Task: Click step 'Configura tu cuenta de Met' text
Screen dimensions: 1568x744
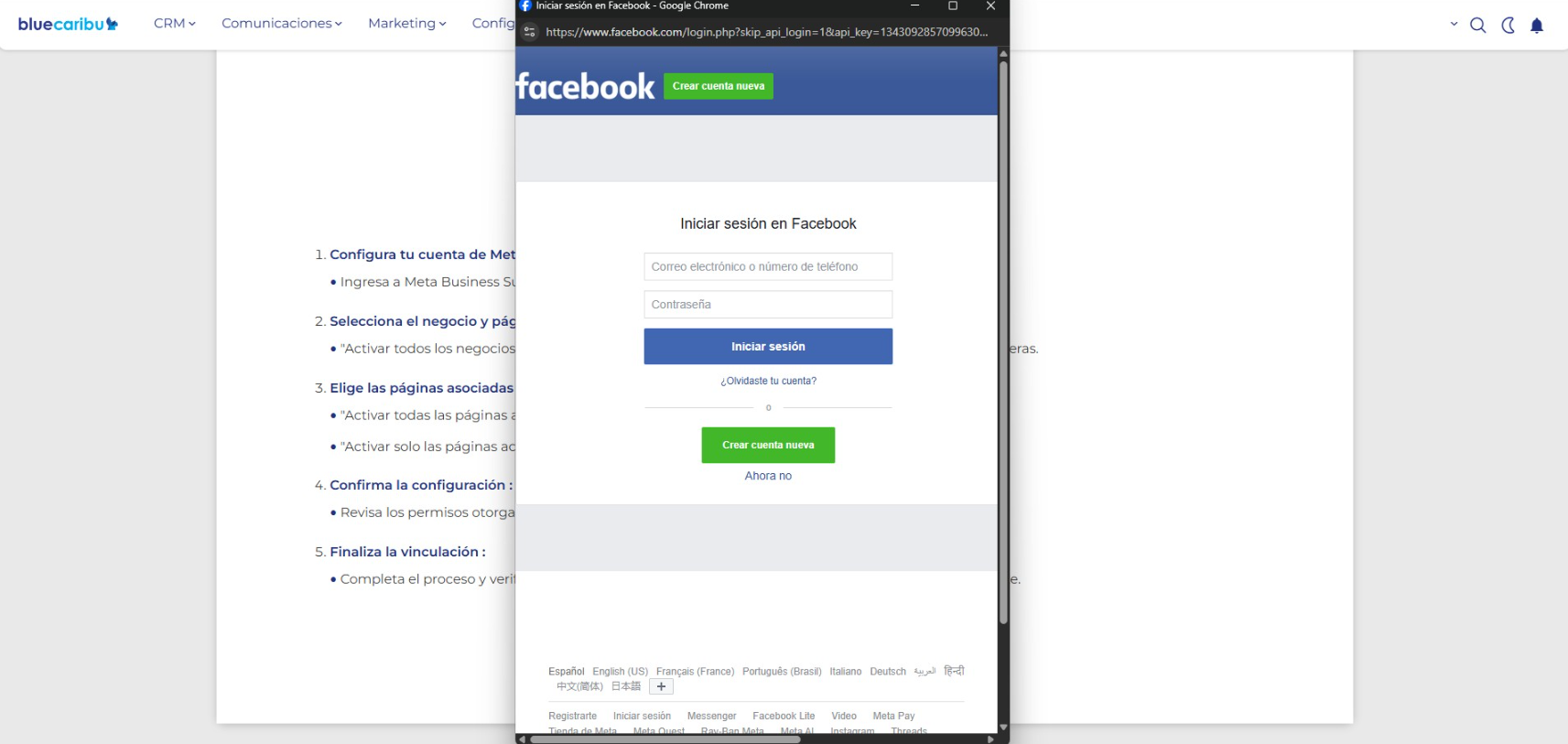Action: click(422, 254)
